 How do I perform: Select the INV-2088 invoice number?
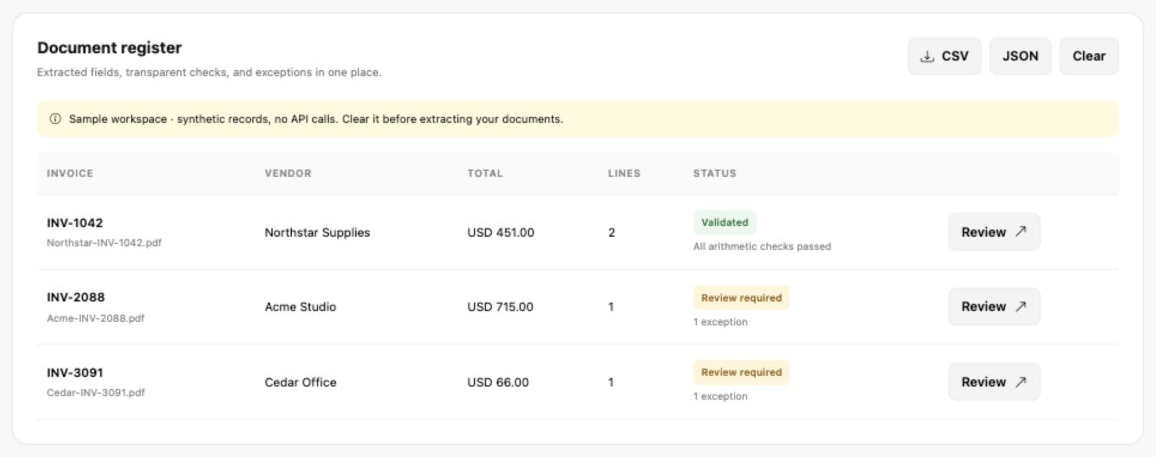76,298
